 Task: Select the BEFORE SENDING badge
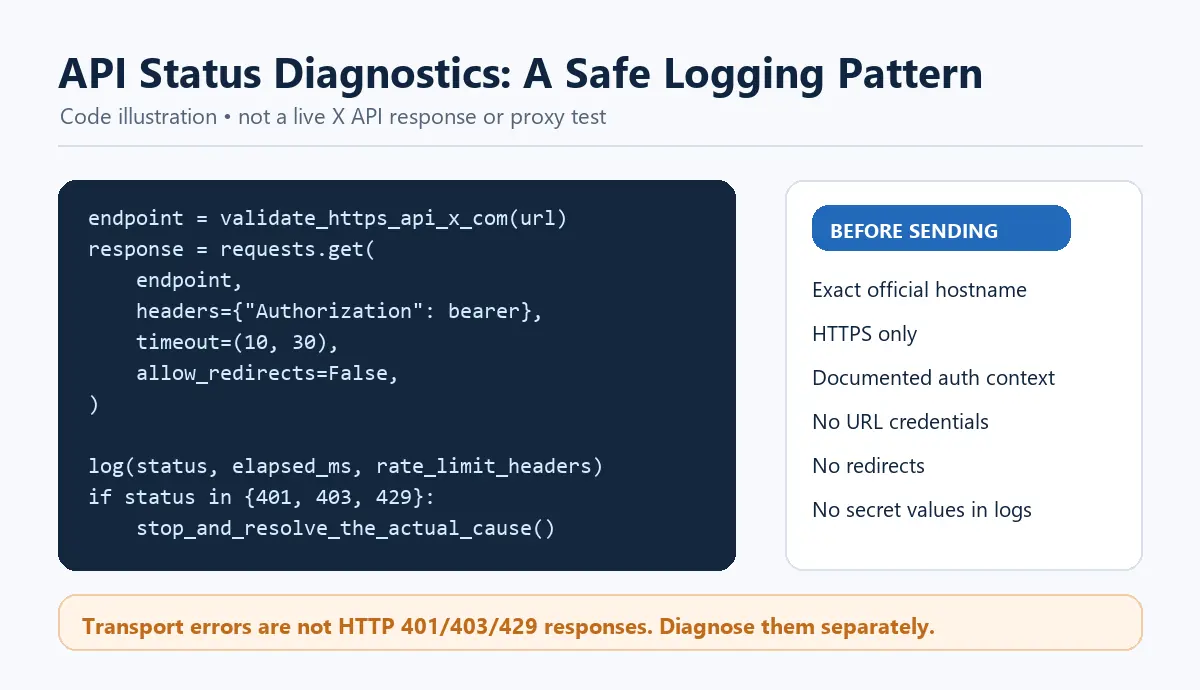point(942,228)
